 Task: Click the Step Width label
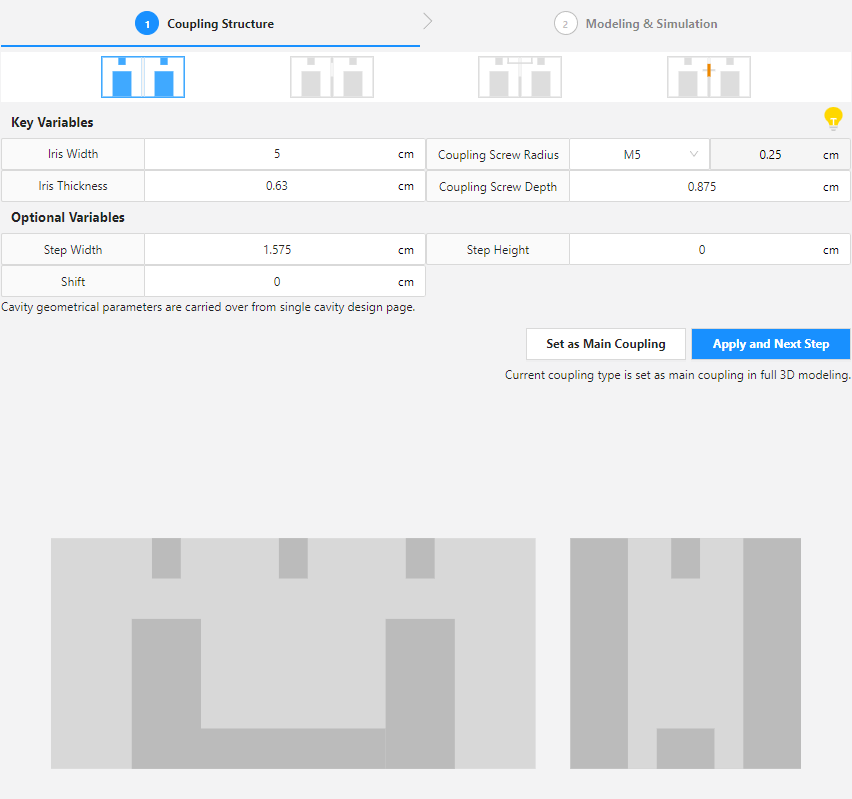tap(73, 249)
